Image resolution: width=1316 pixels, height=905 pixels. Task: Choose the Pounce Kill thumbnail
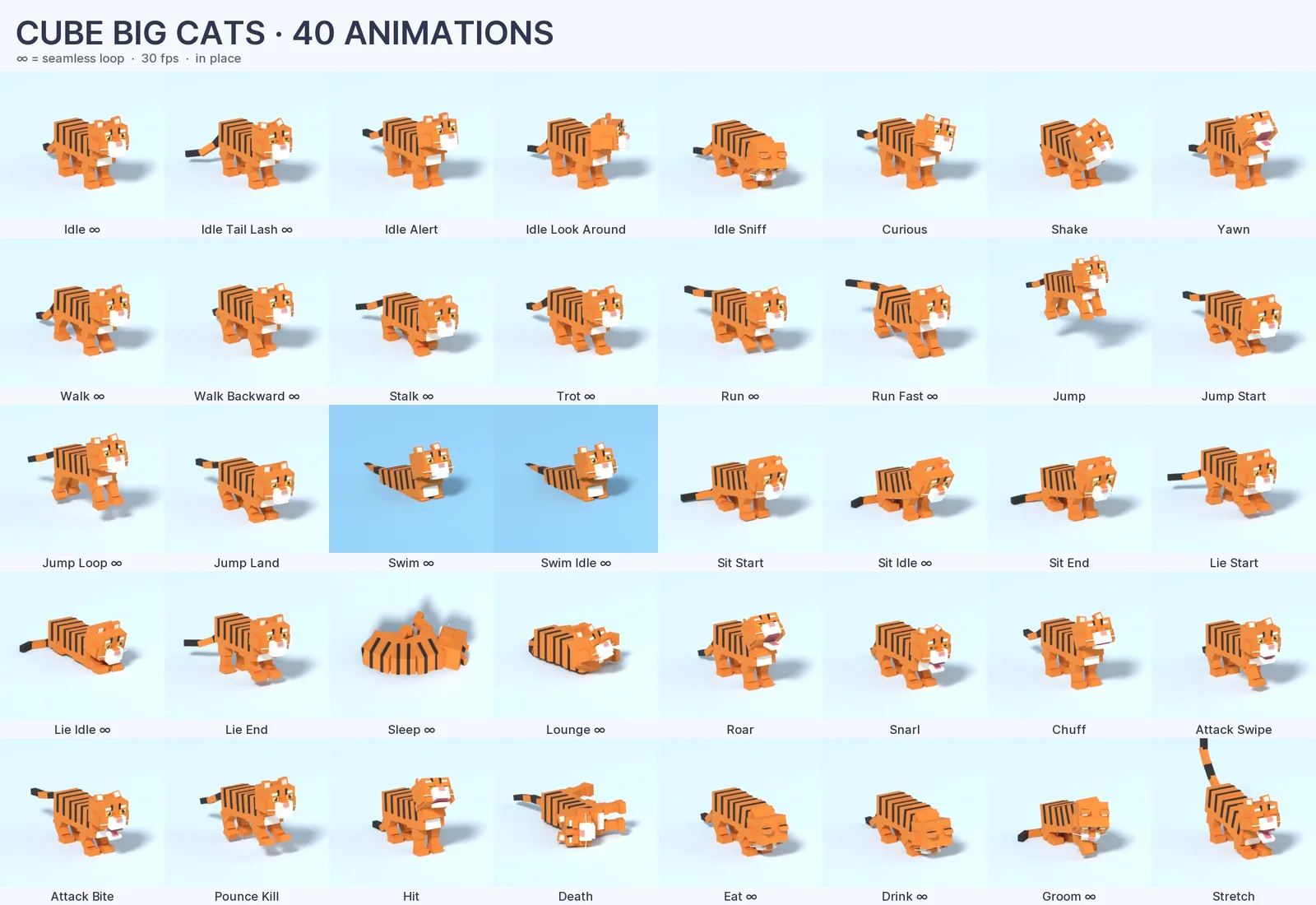click(247, 812)
